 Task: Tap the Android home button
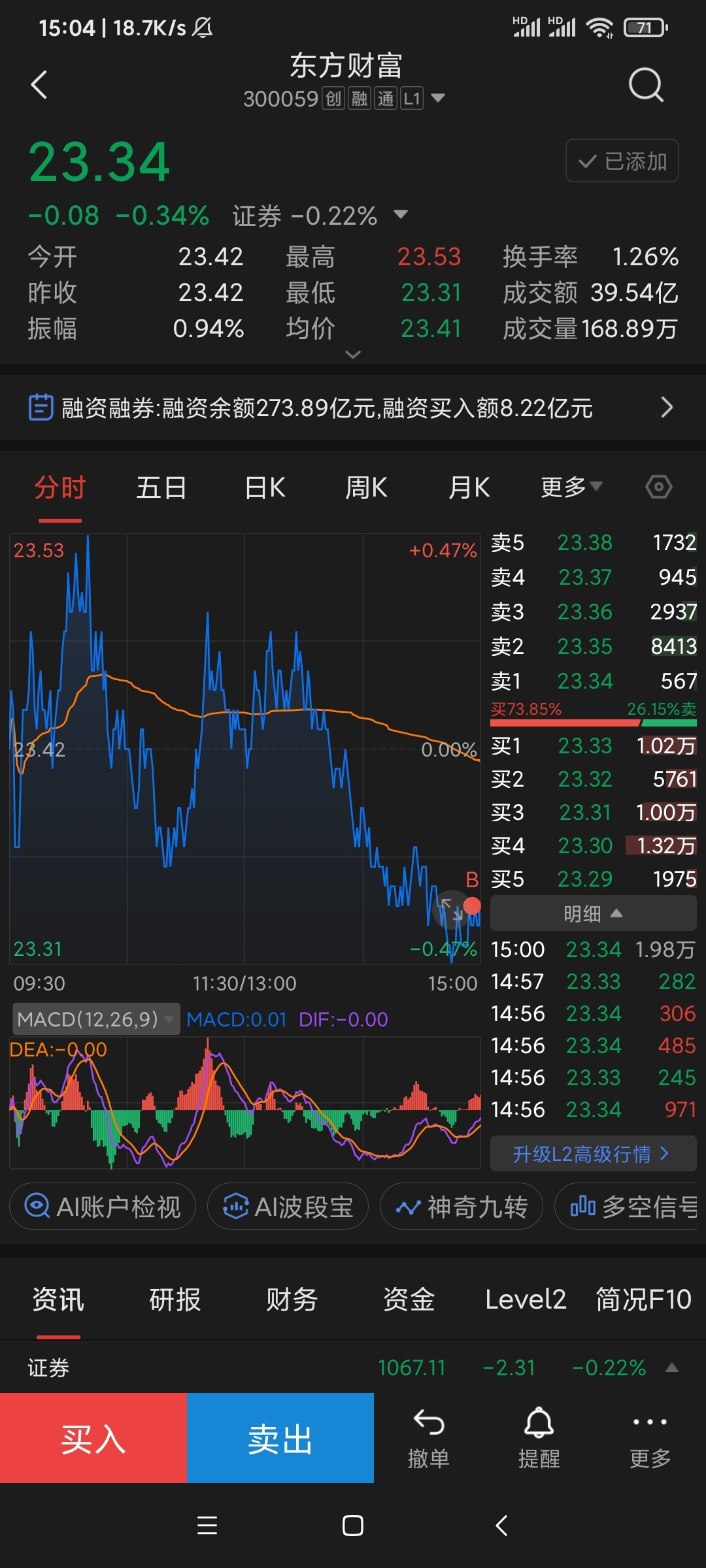click(x=353, y=1526)
